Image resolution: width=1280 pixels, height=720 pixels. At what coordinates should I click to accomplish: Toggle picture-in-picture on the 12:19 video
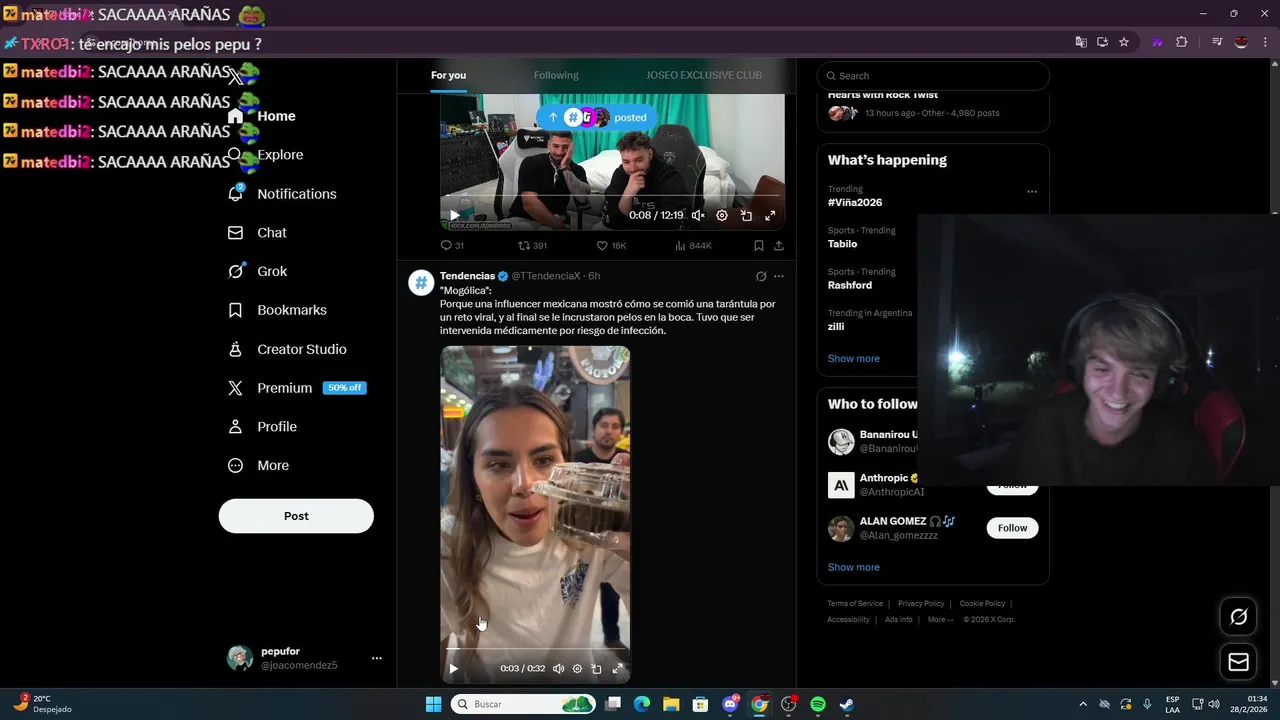746,215
